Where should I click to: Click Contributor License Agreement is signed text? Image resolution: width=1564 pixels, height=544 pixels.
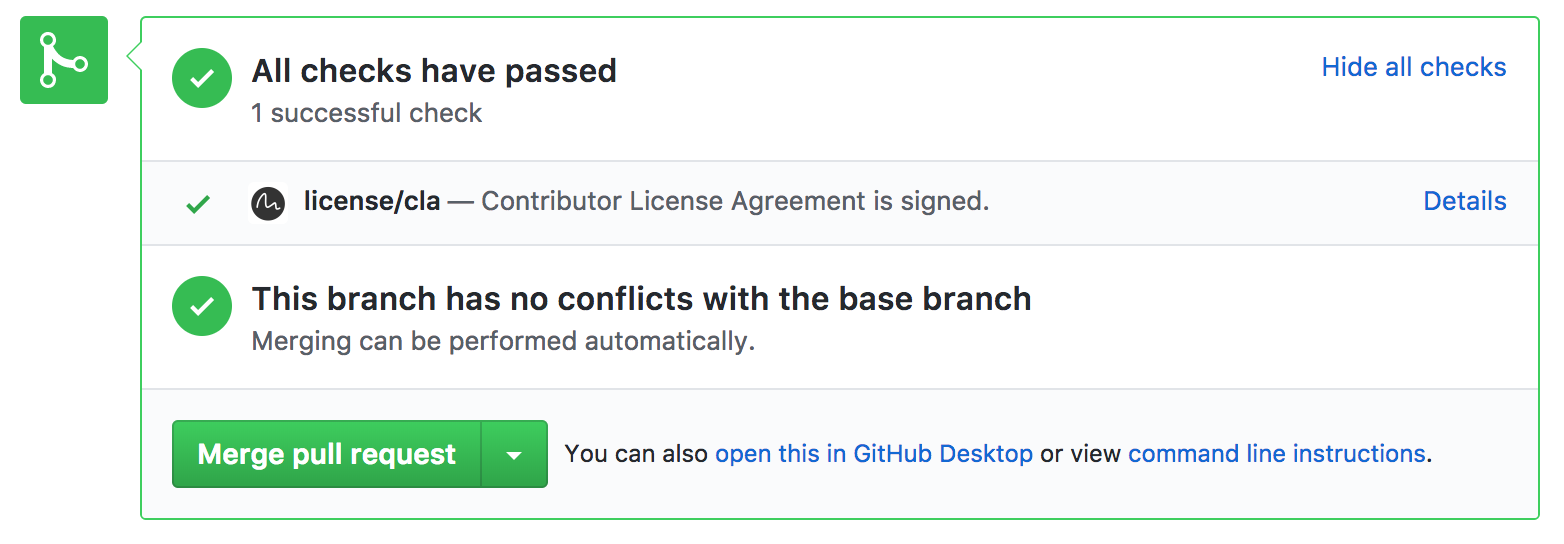735,201
